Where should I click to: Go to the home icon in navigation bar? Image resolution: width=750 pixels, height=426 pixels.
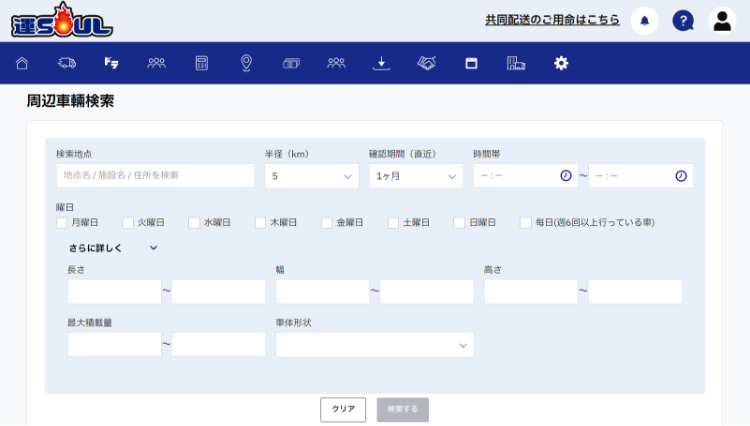coord(22,63)
